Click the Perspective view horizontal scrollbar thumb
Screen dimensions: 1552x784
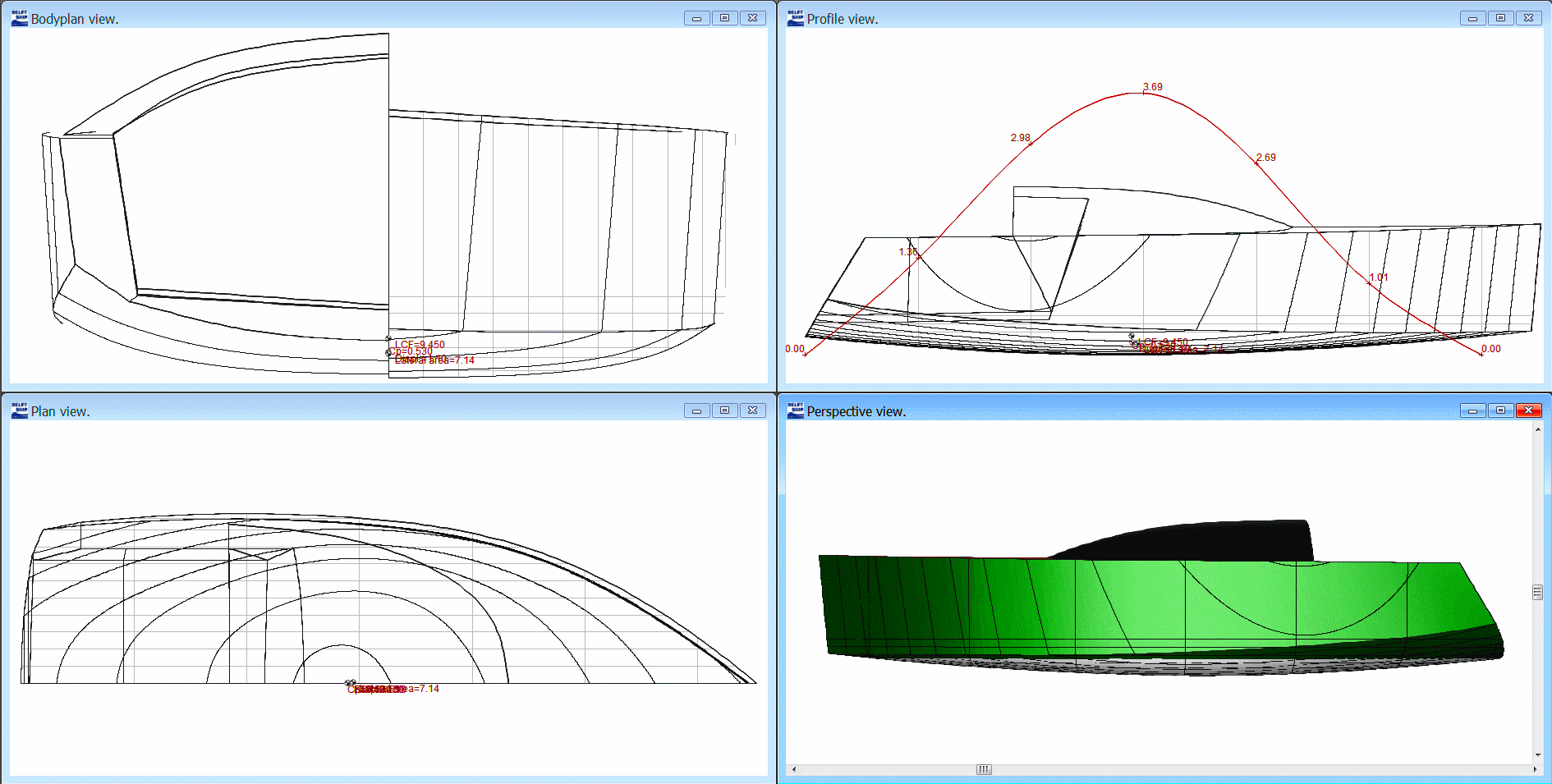984,769
